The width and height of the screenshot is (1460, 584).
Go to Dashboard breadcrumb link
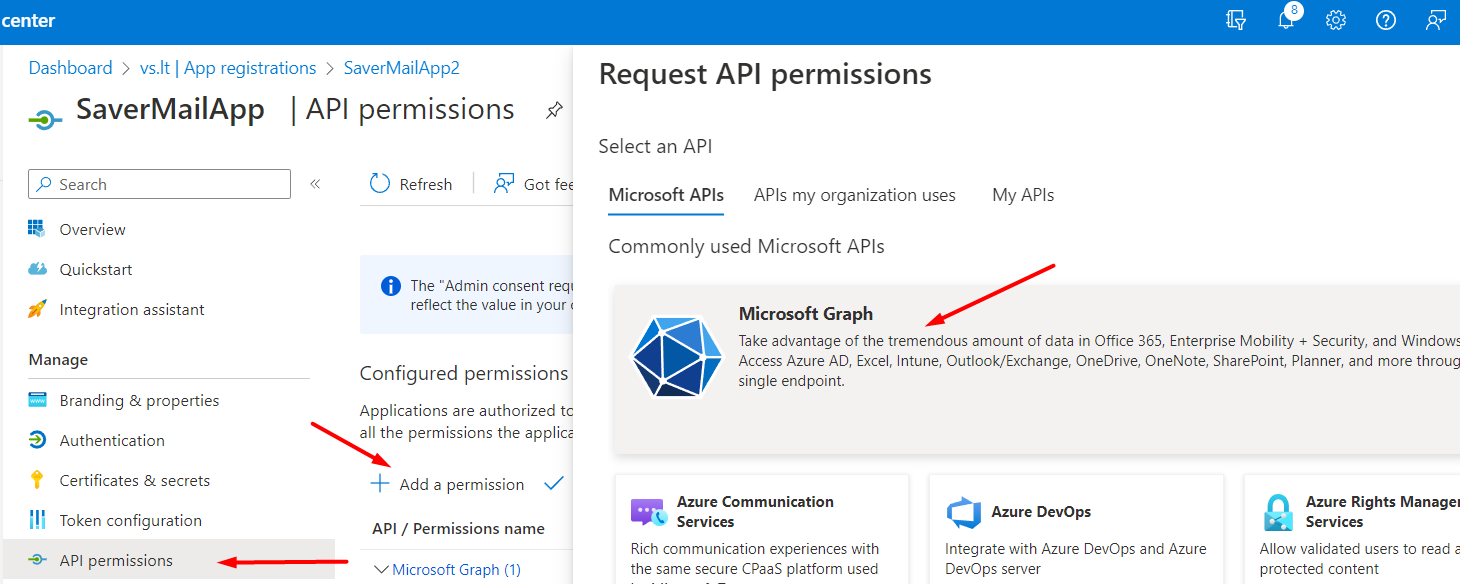(x=70, y=68)
